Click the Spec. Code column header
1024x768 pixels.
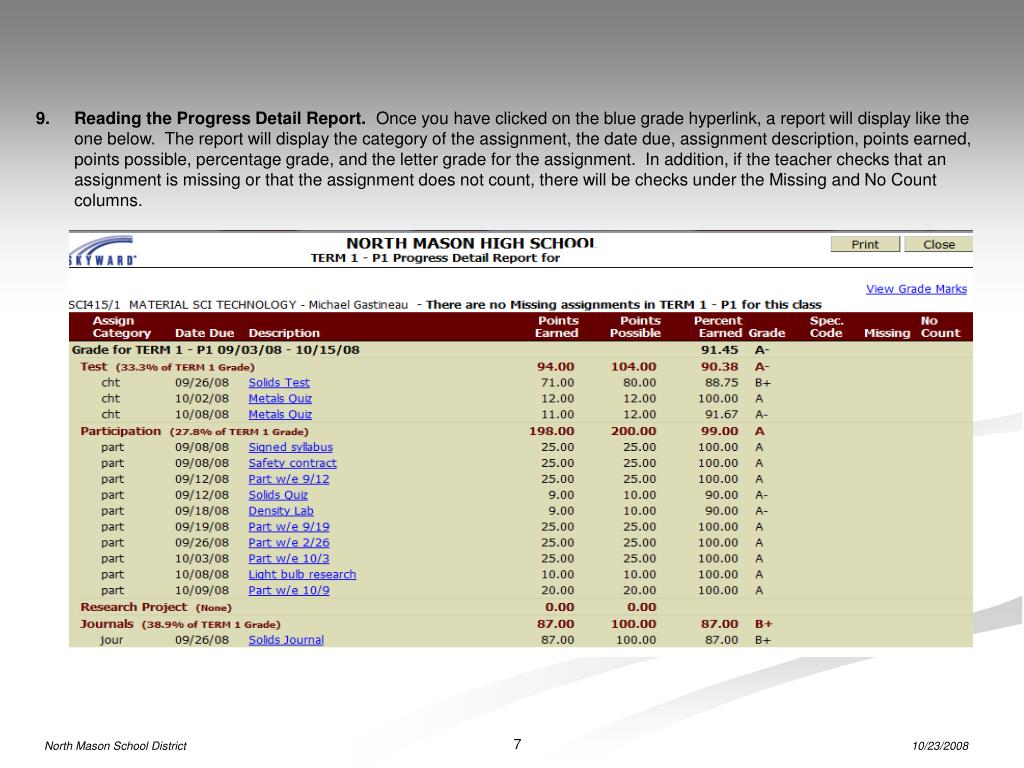(x=826, y=327)
